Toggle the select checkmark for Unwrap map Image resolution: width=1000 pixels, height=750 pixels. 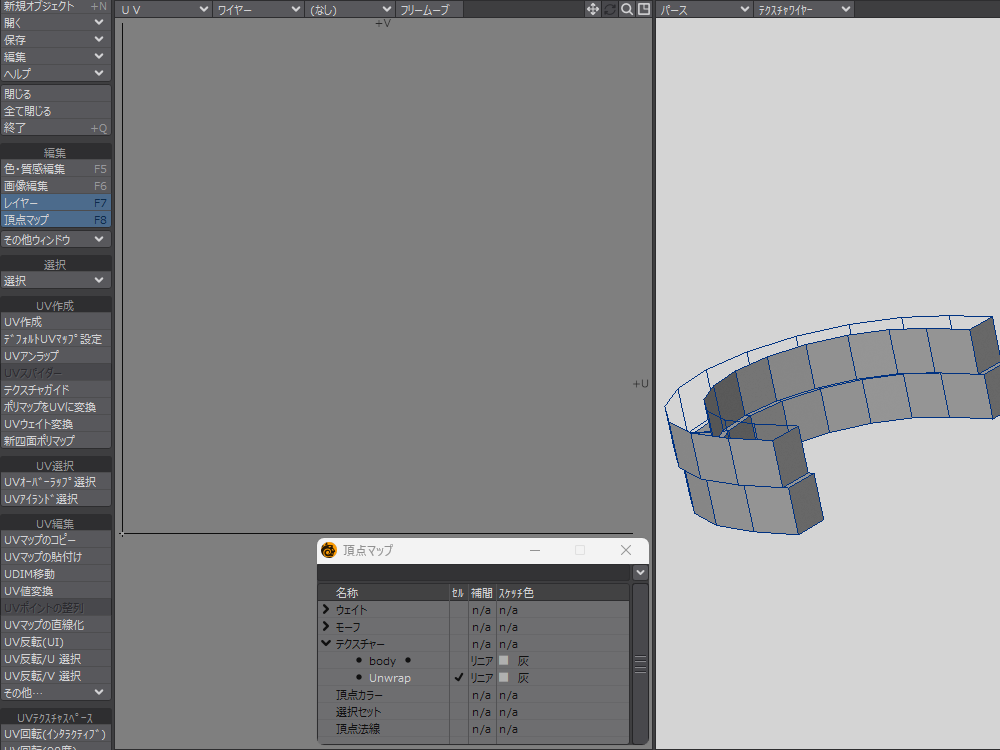(458, 678)
